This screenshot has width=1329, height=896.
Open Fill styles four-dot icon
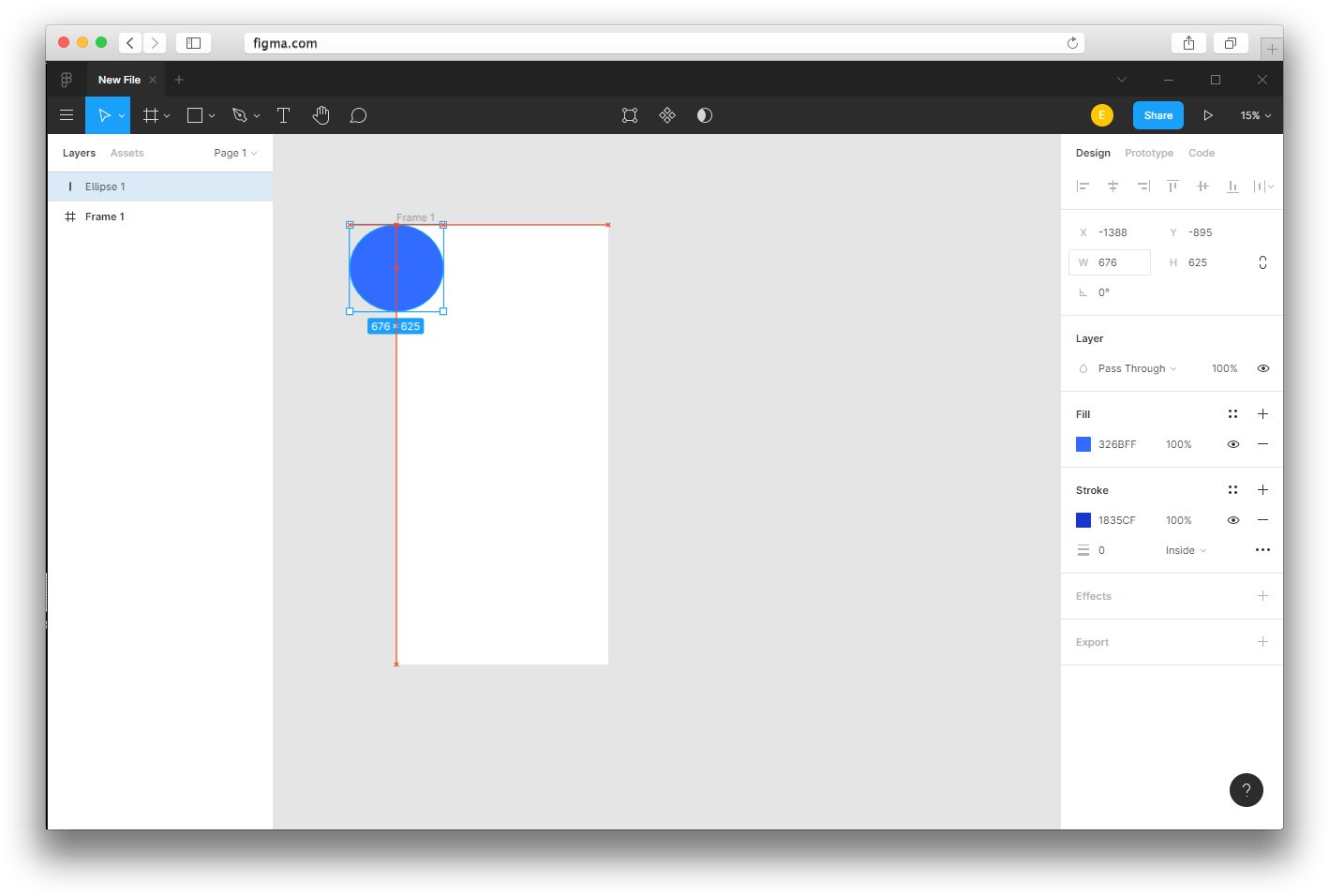(x=1232, y=414)
